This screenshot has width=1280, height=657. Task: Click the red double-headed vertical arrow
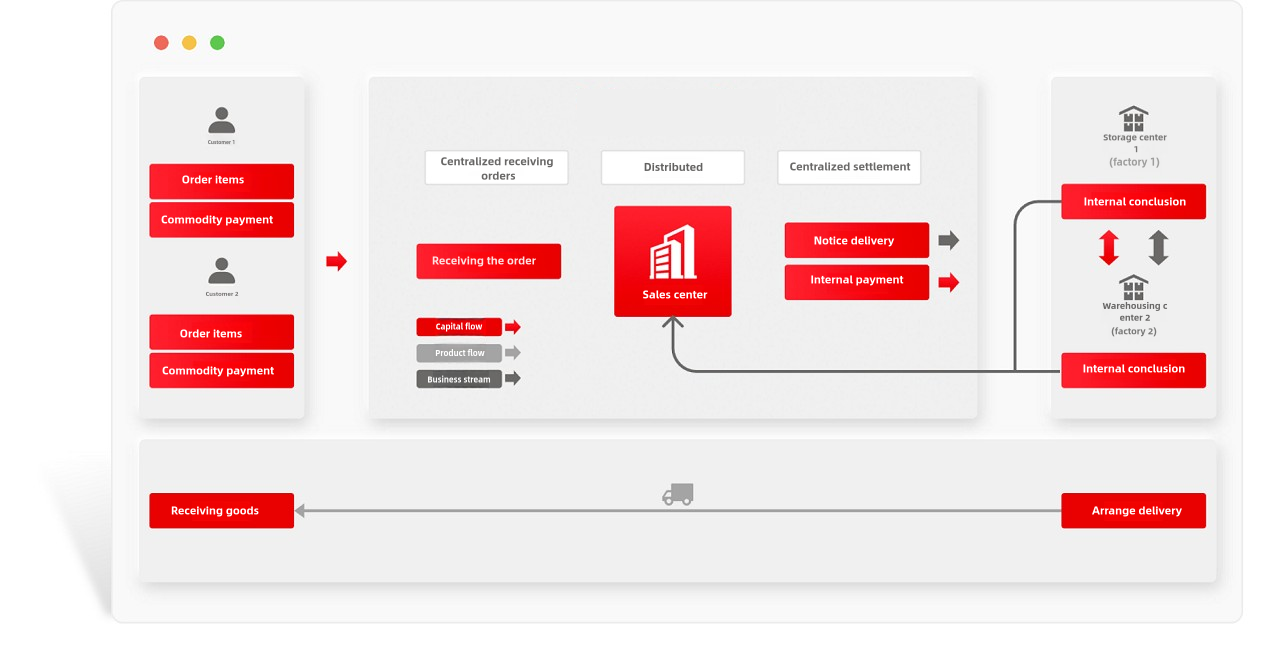pos(1108,247)
